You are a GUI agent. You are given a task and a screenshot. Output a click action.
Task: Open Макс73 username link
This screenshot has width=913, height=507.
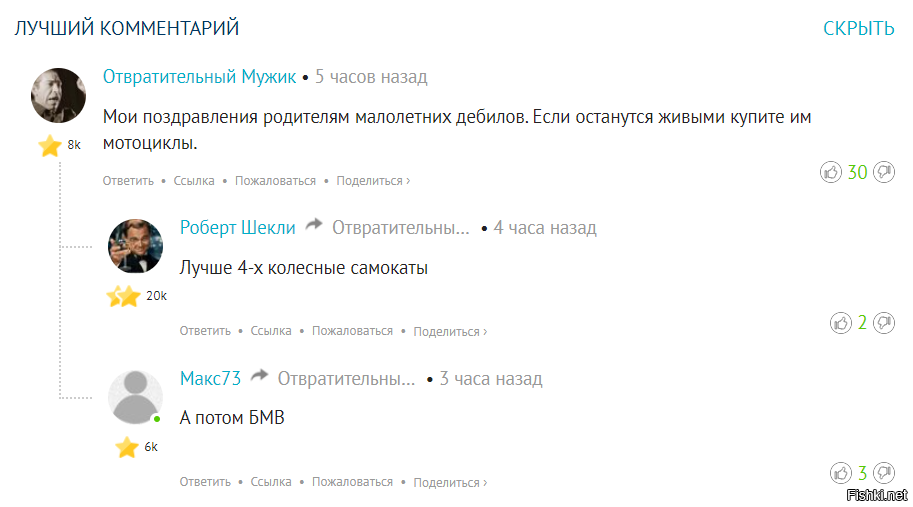coord(210,379)
